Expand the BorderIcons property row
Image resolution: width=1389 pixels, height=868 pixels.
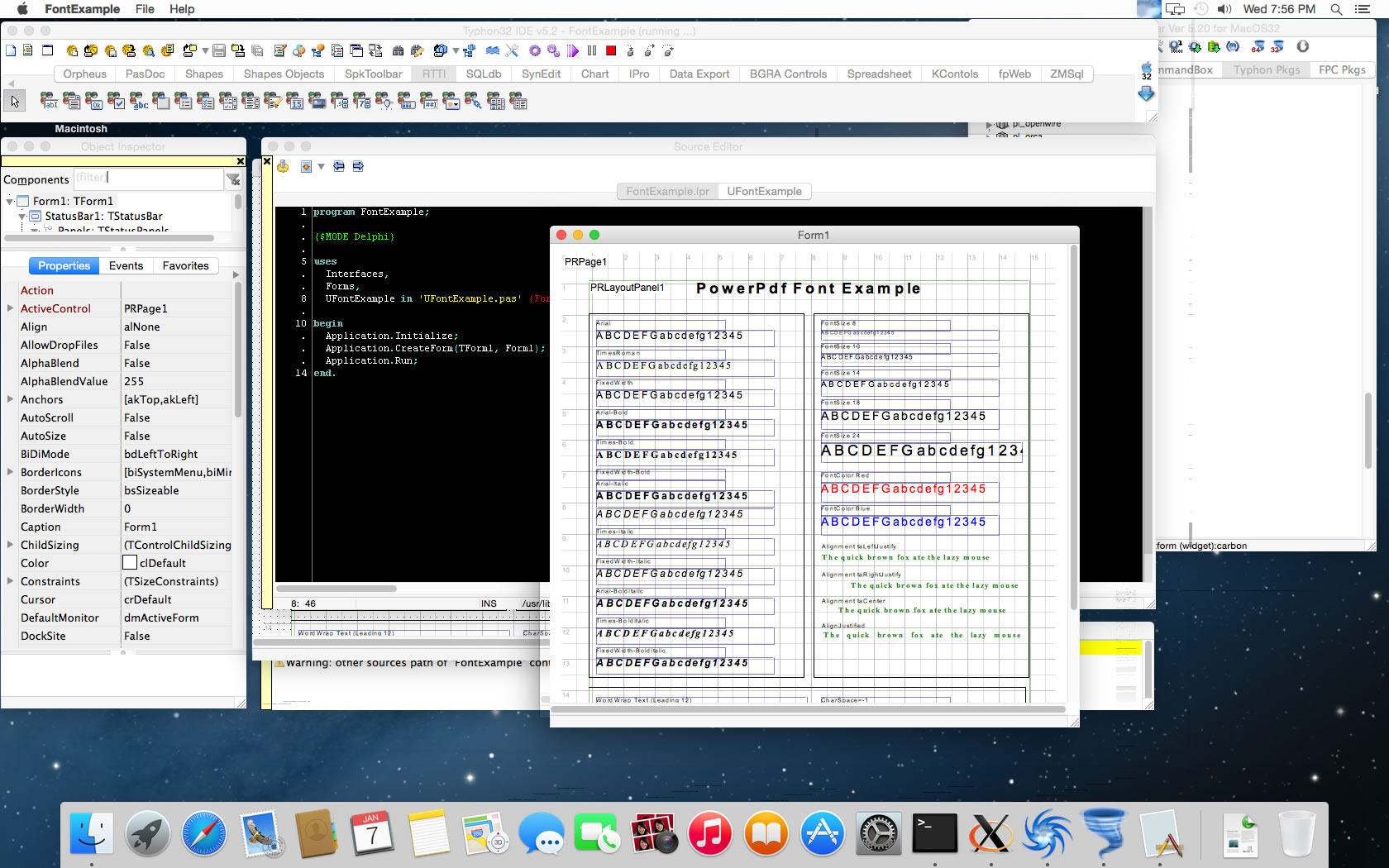coord(10,472)
